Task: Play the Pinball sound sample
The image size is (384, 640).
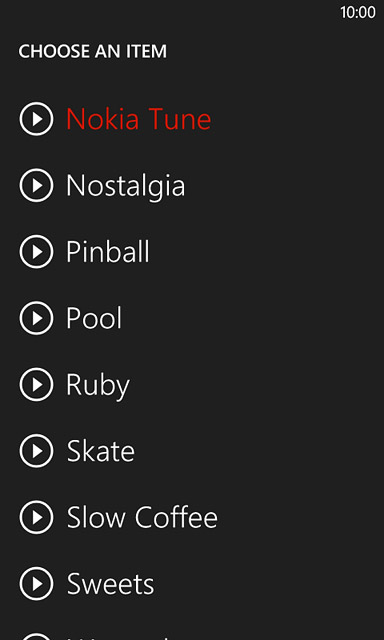Action: click(x=36, y=251)
